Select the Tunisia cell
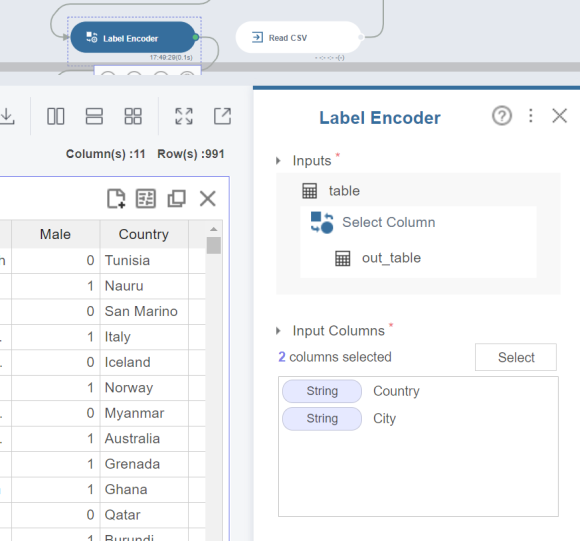Image resolution: width=580 pixels, height=541 pixels. pyautogui.click(x=144, y=261)
